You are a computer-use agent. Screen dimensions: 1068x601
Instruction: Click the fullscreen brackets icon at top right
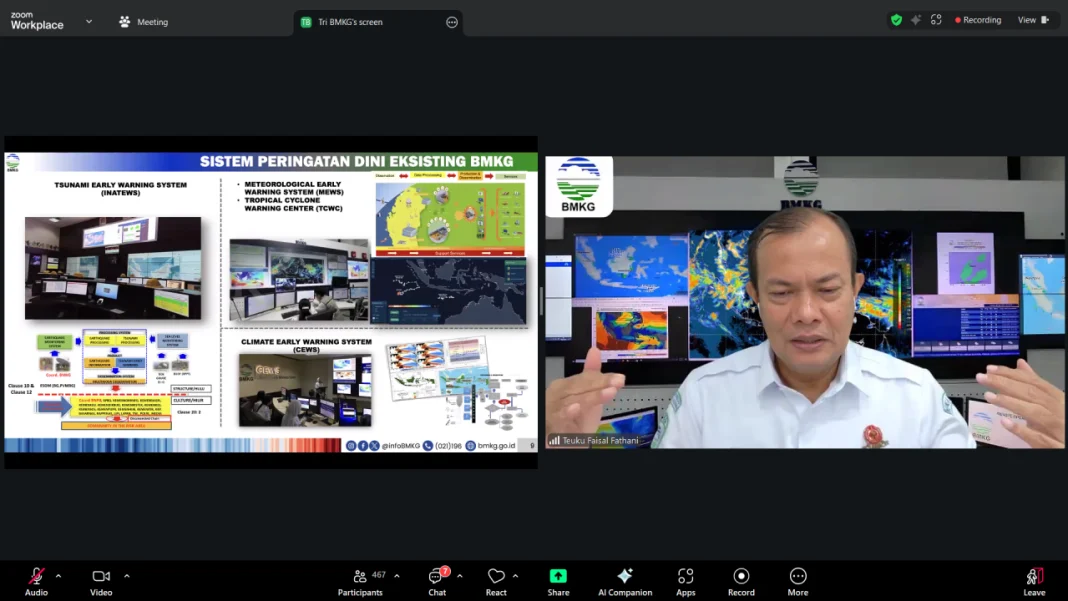(936, 20)
